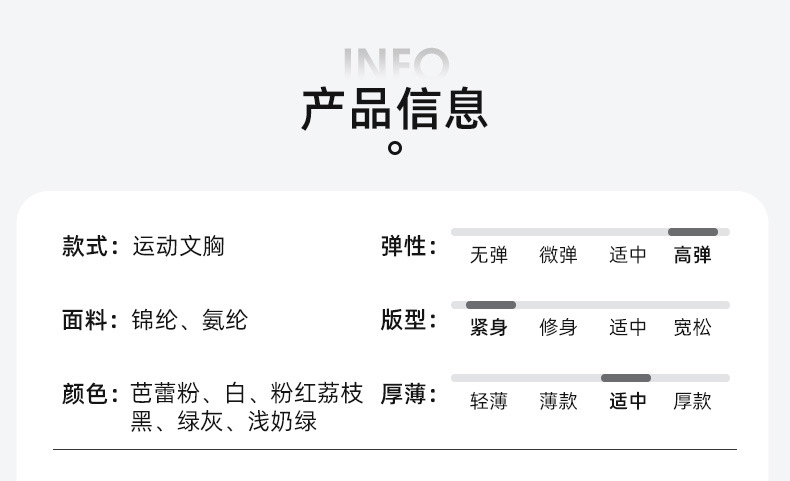Click the 锦纶、氨纶 fabric text
790x481 pixels.
point(189,320)
